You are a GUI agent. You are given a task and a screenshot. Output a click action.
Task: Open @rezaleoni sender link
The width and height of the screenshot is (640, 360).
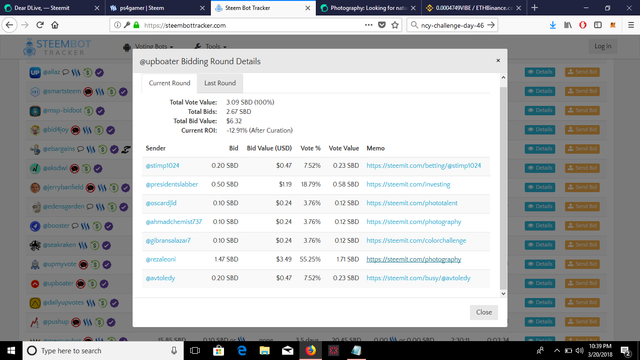pyautogui.click(x=161, y=259)
